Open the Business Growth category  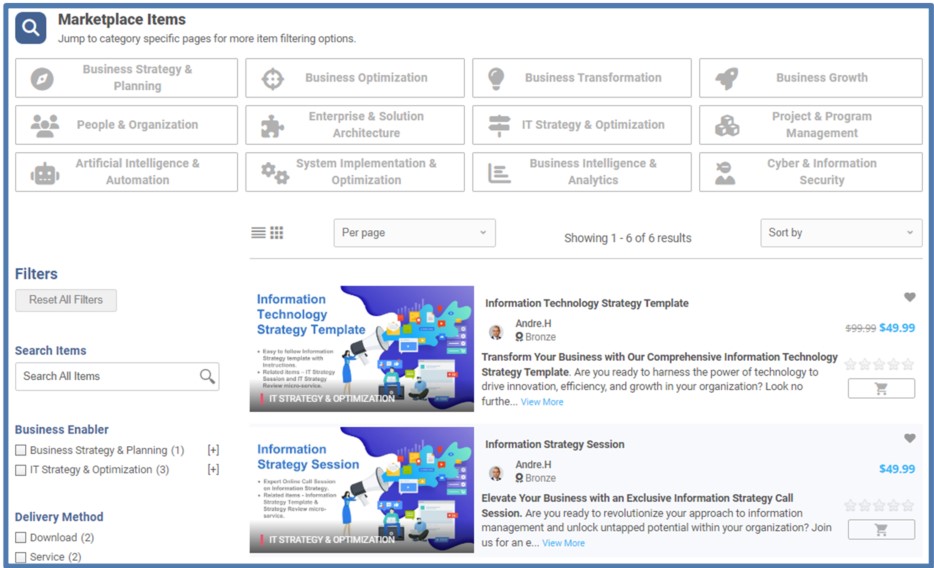(x=811, y=78)
